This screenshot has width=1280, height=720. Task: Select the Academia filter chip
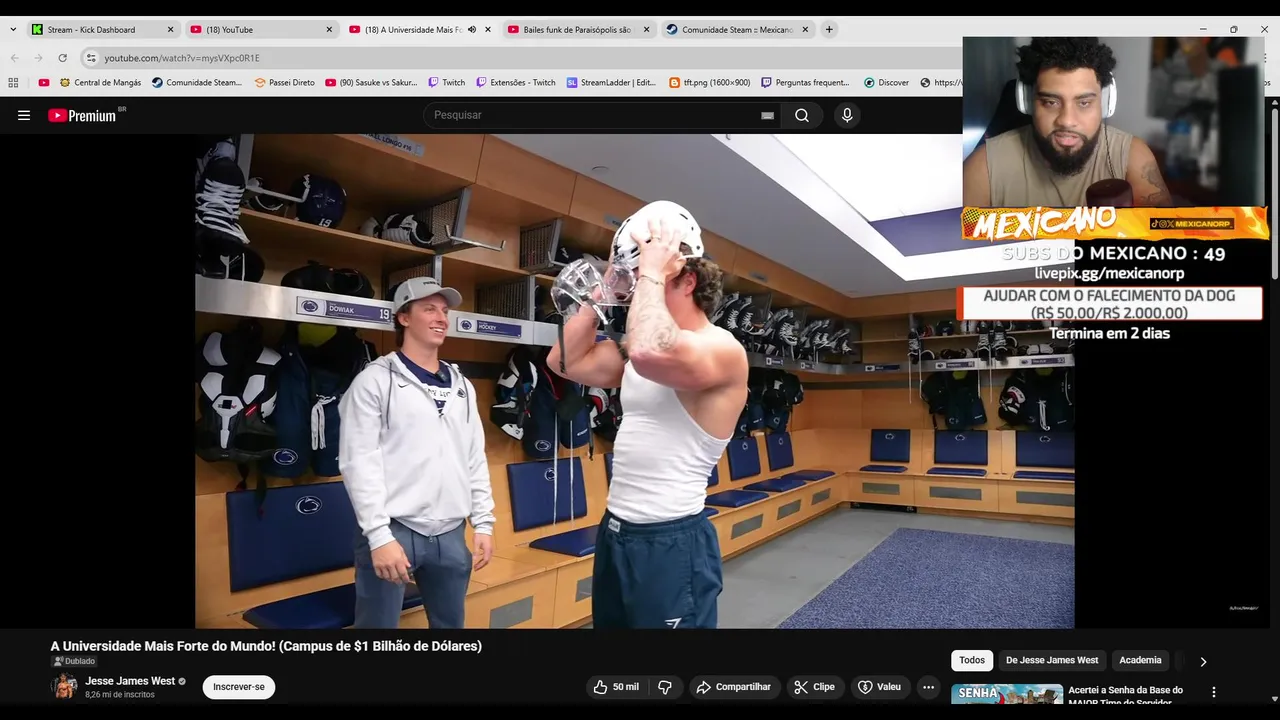coord(1140,660)
